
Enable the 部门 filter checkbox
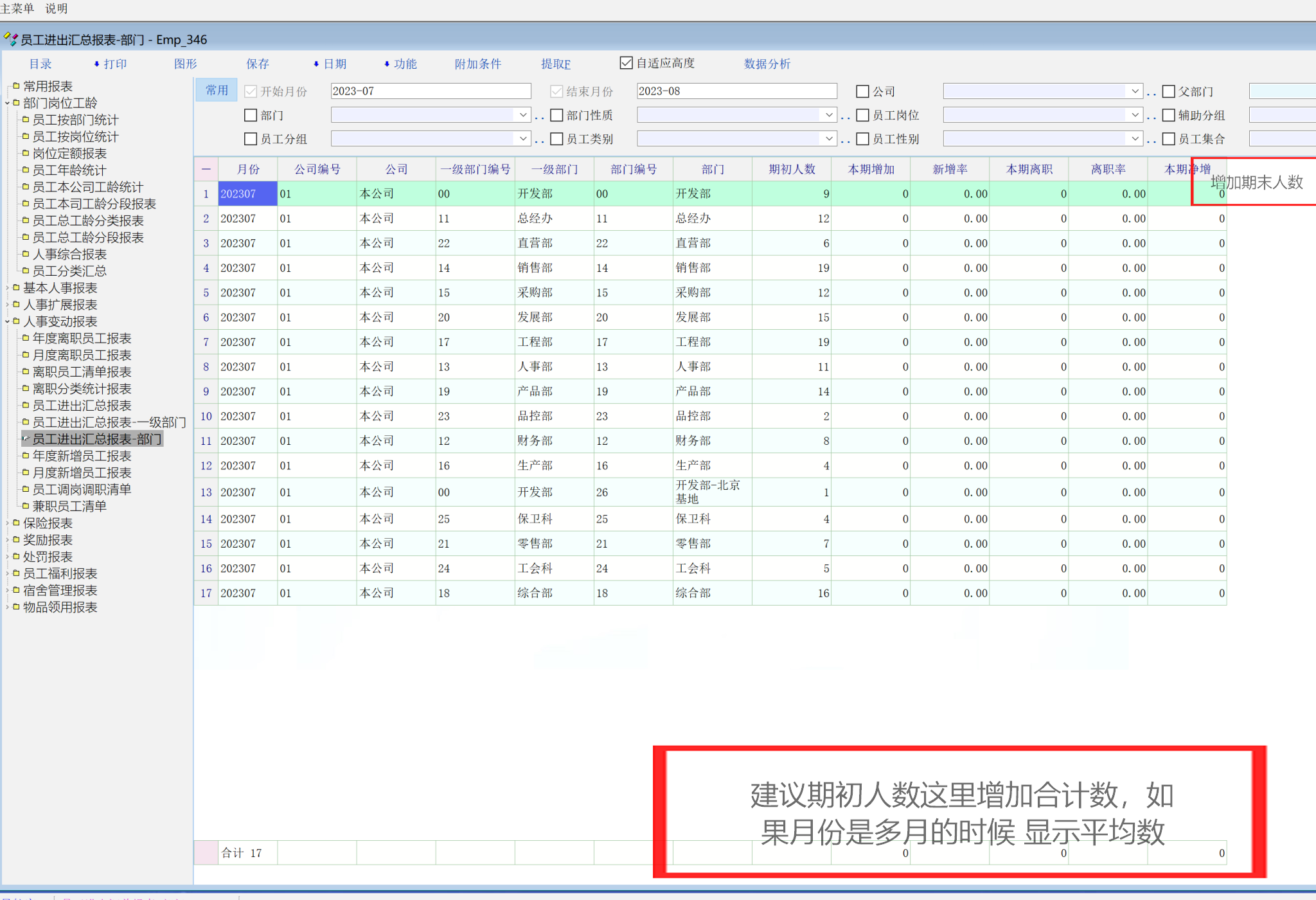click(251, 115)
